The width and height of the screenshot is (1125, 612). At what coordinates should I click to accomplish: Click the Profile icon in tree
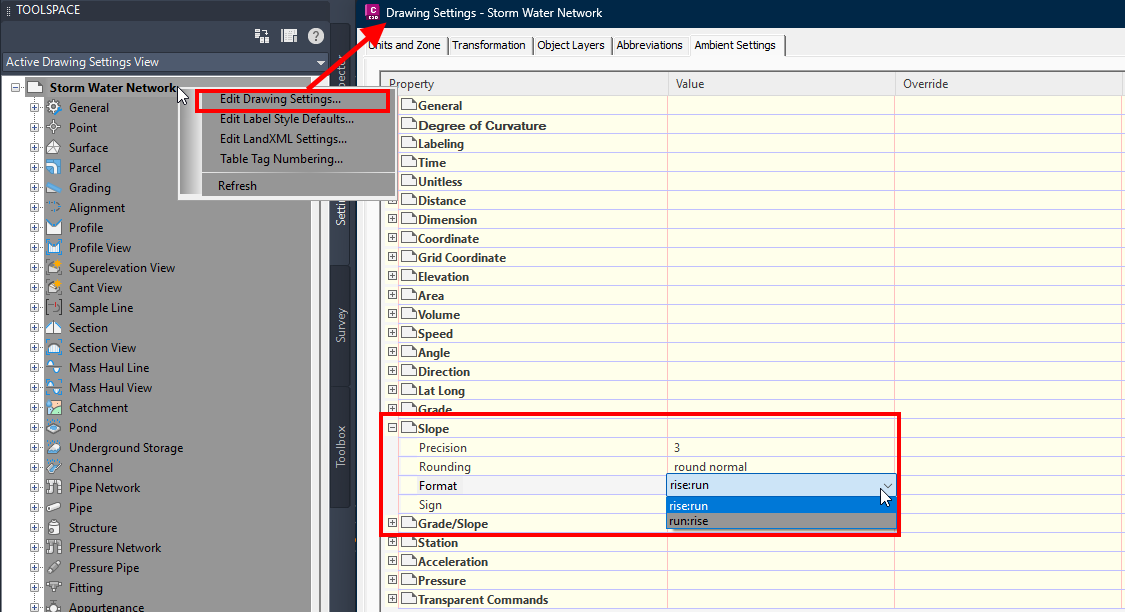[x=54, y=227]
